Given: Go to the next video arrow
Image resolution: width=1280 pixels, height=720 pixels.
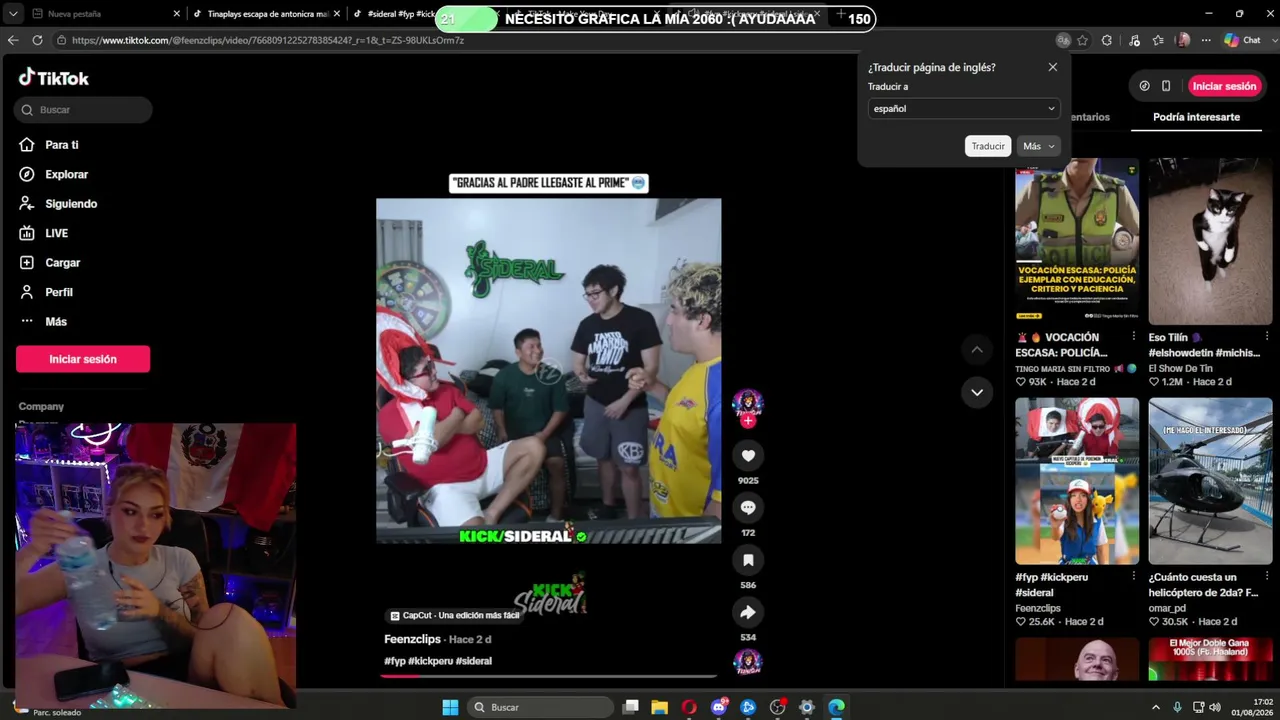Looking at the screenshot, I should click(977, 392).
